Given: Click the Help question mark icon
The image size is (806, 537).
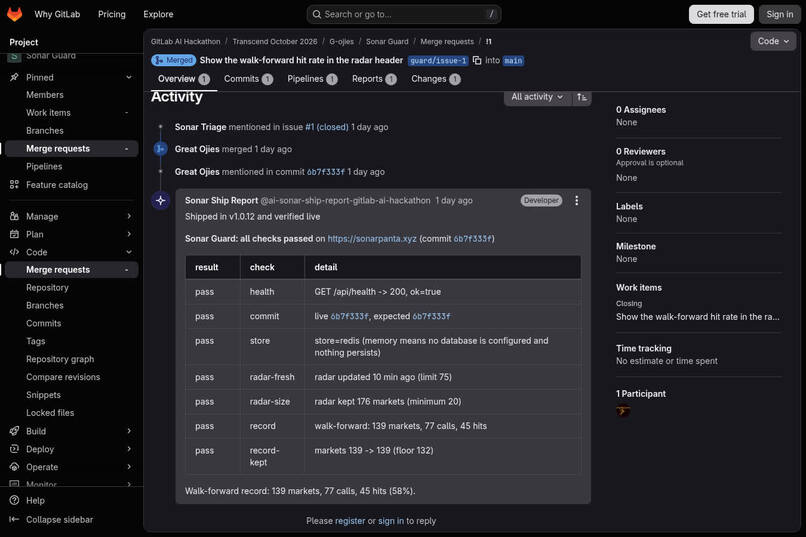Looking at the screenshot, I should click(14, 501).
